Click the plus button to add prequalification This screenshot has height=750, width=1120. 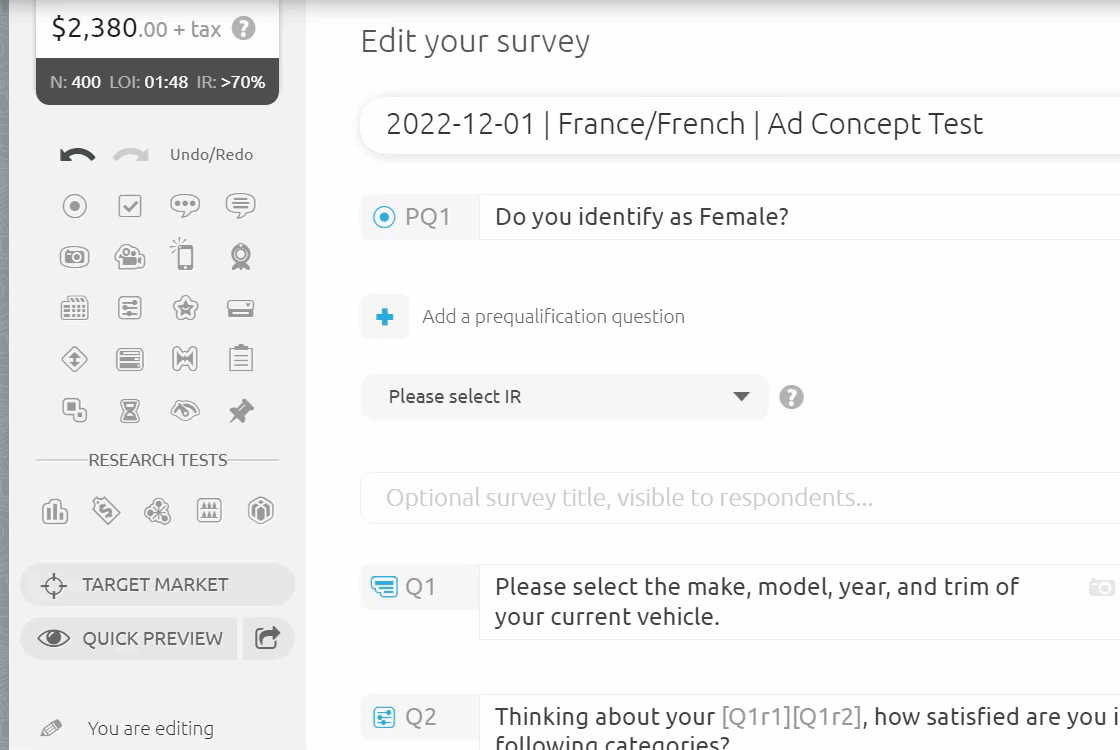[x=384, y=316]
